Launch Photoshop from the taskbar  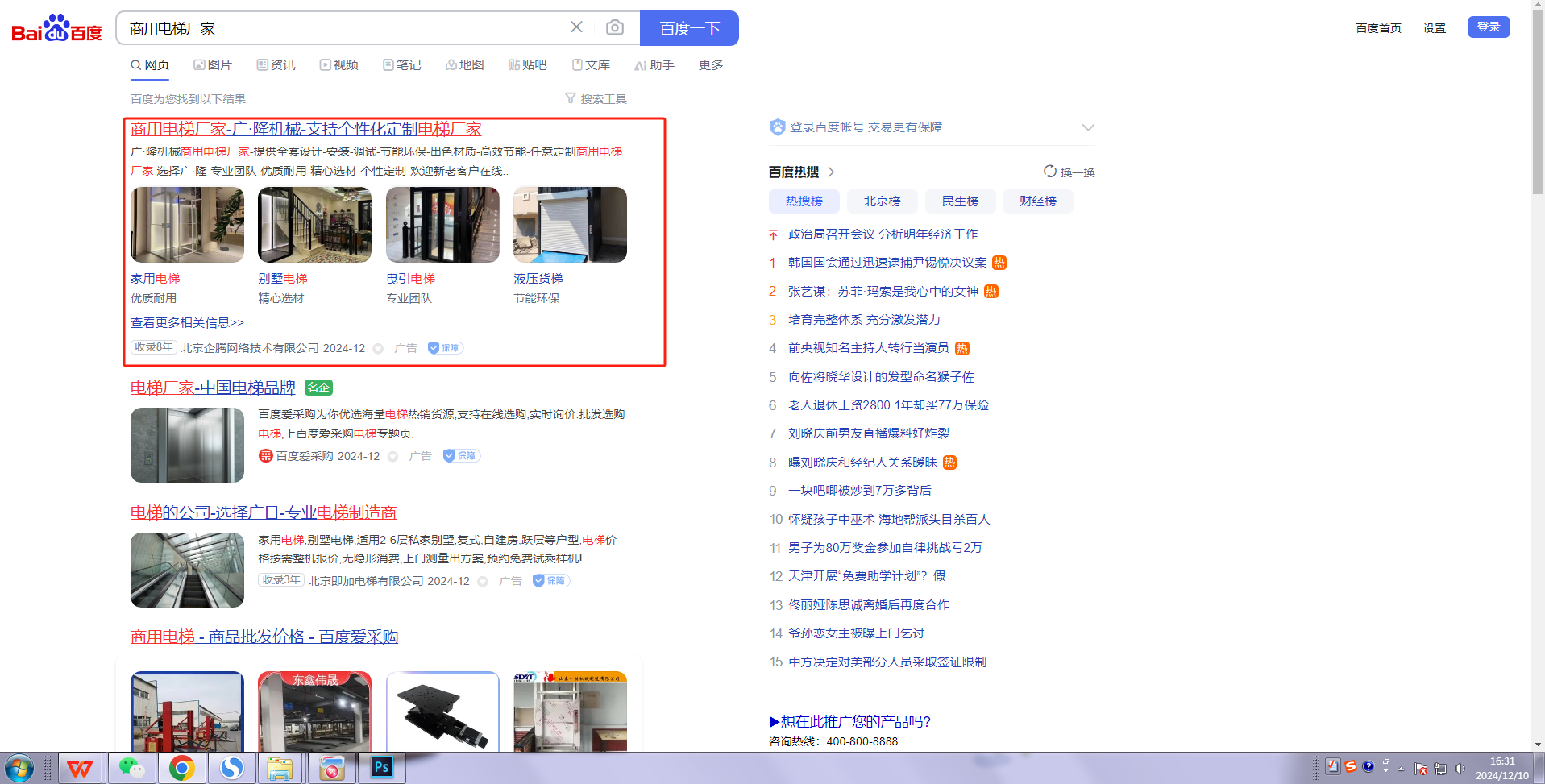pos(381,768)
